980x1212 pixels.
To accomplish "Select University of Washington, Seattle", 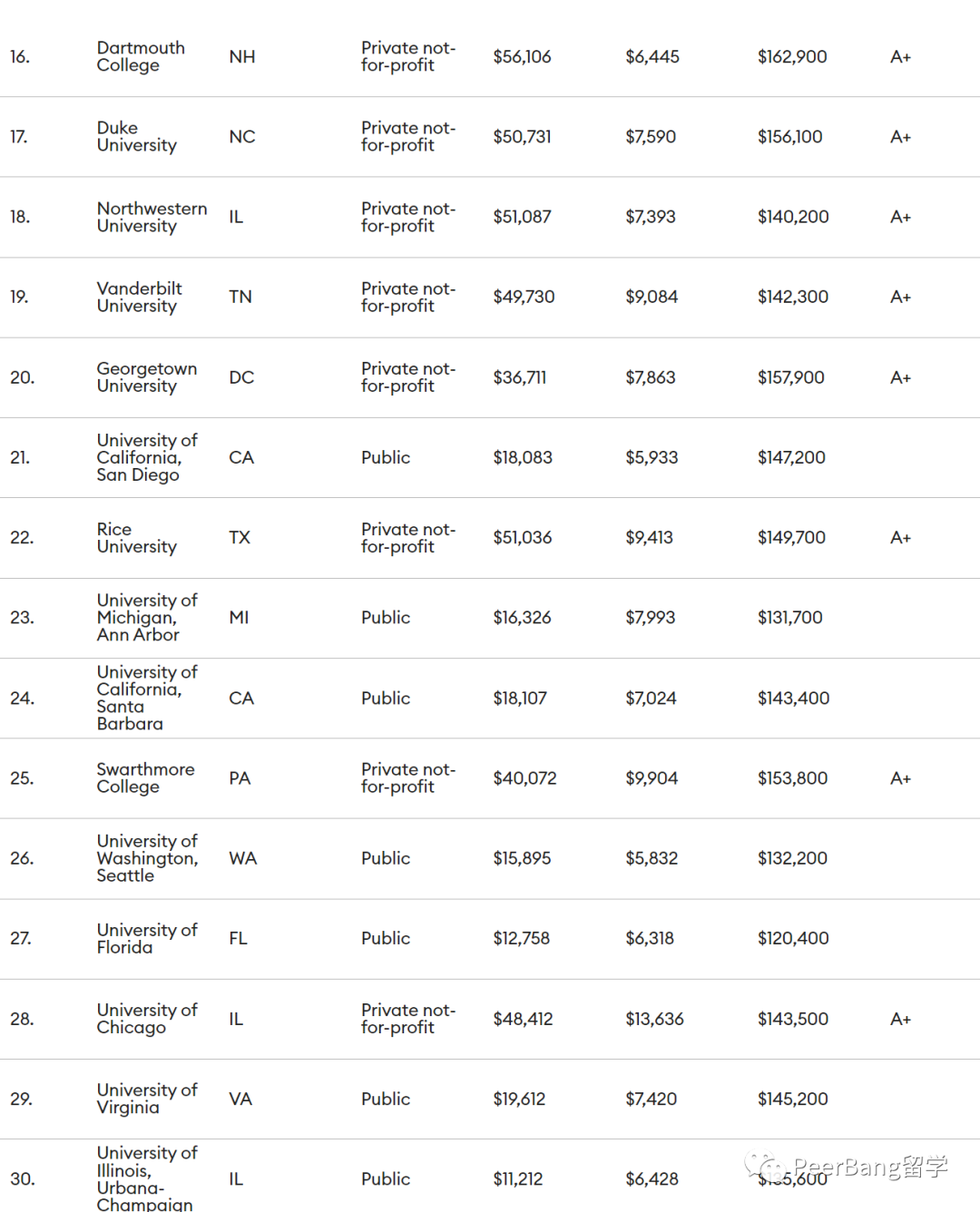I will [x=147, y=858].
